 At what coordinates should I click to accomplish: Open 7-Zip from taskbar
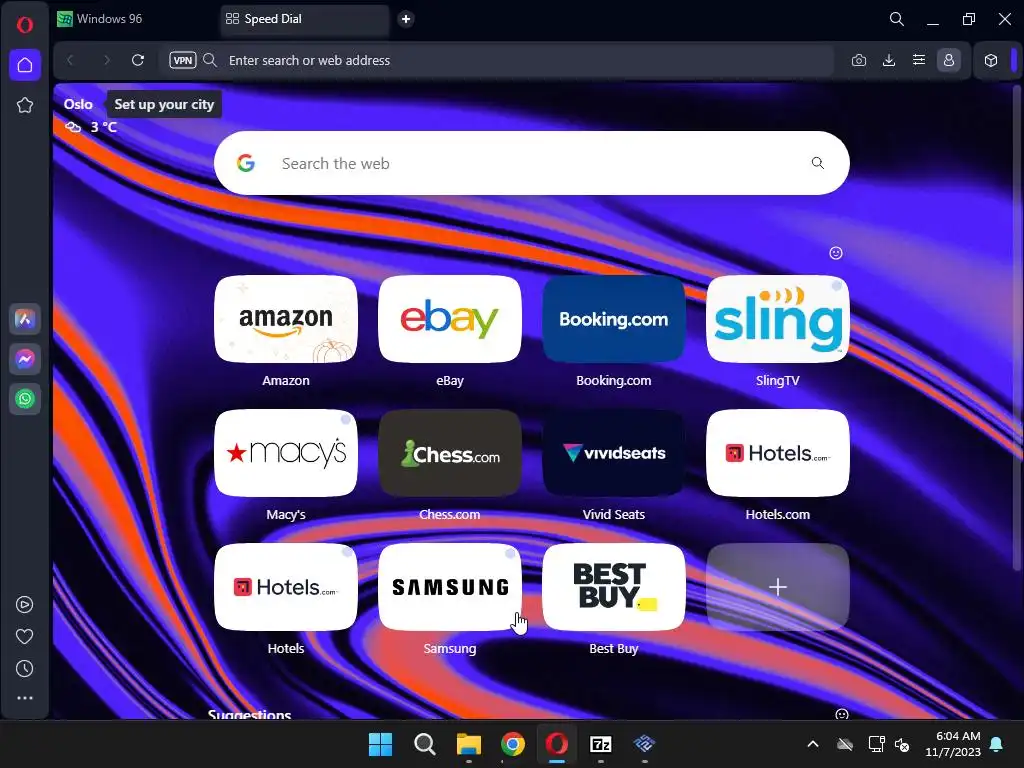pyautogui.click(x=601, y=744)
